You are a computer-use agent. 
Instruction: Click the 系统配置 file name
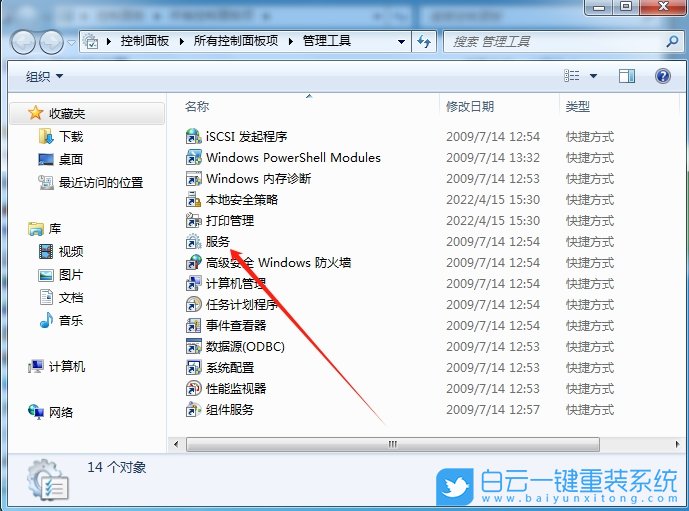(230, 368)
